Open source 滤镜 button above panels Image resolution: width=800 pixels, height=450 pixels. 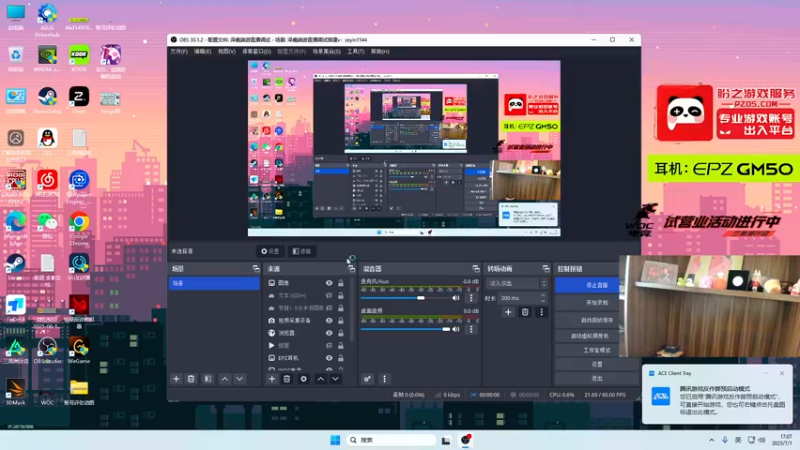coord(302,251)
